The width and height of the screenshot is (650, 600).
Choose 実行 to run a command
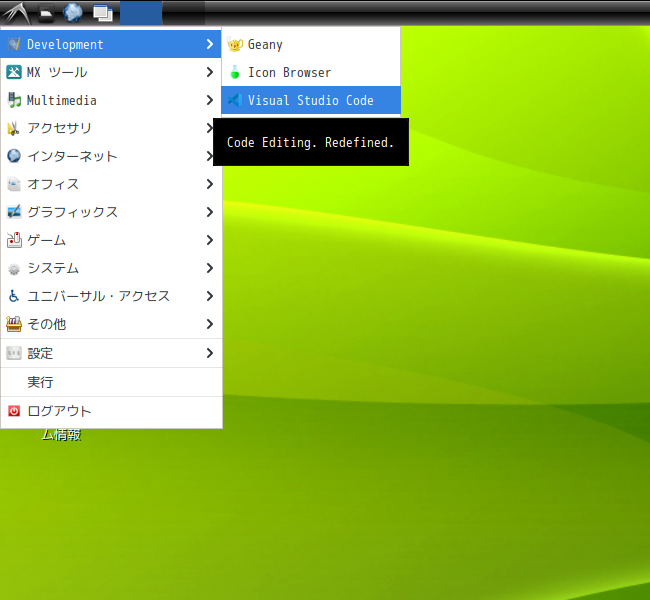tap(111, 382)
